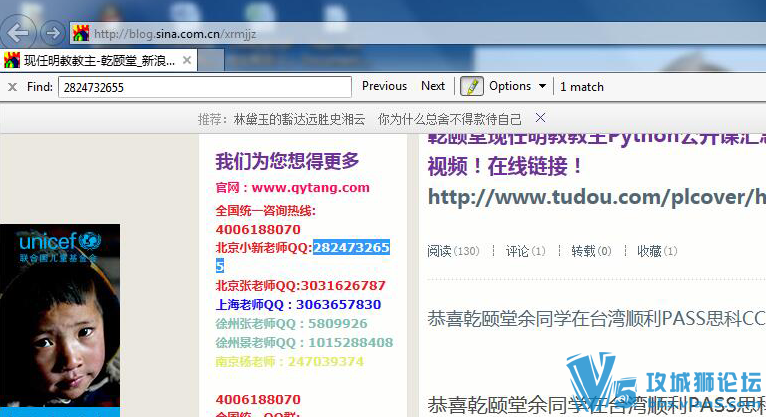766x417 pixels.
Task: Click 徐州张老师QQ：5809926 line
Action: coord(291,324)
